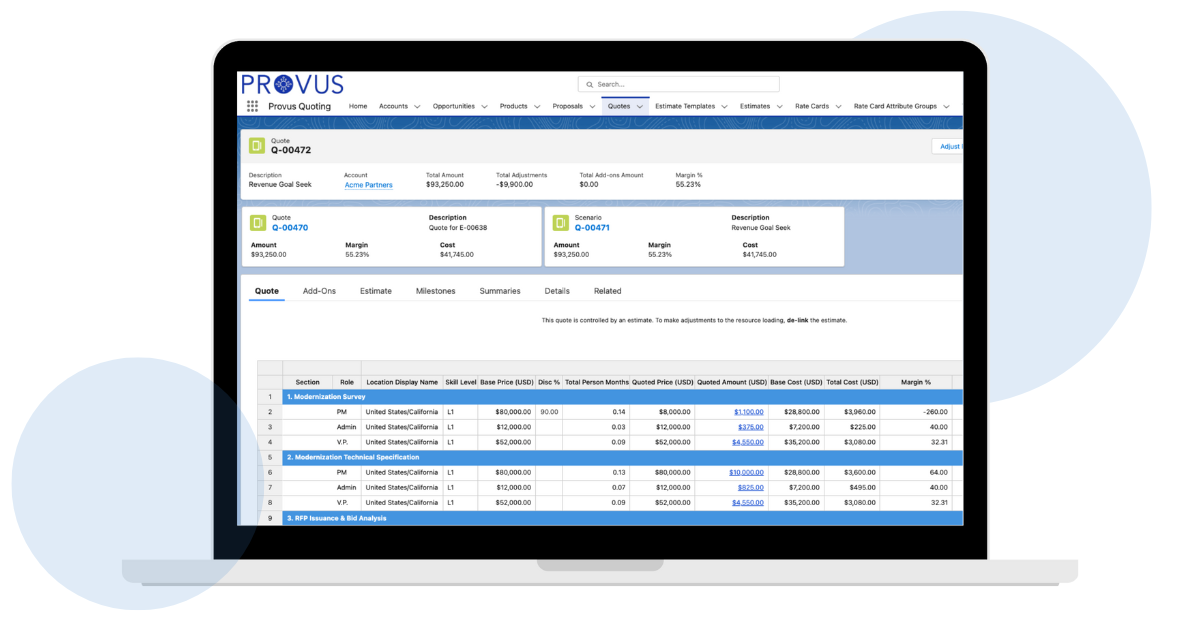Switch to the Add-Ons tab

coord(319,291)
